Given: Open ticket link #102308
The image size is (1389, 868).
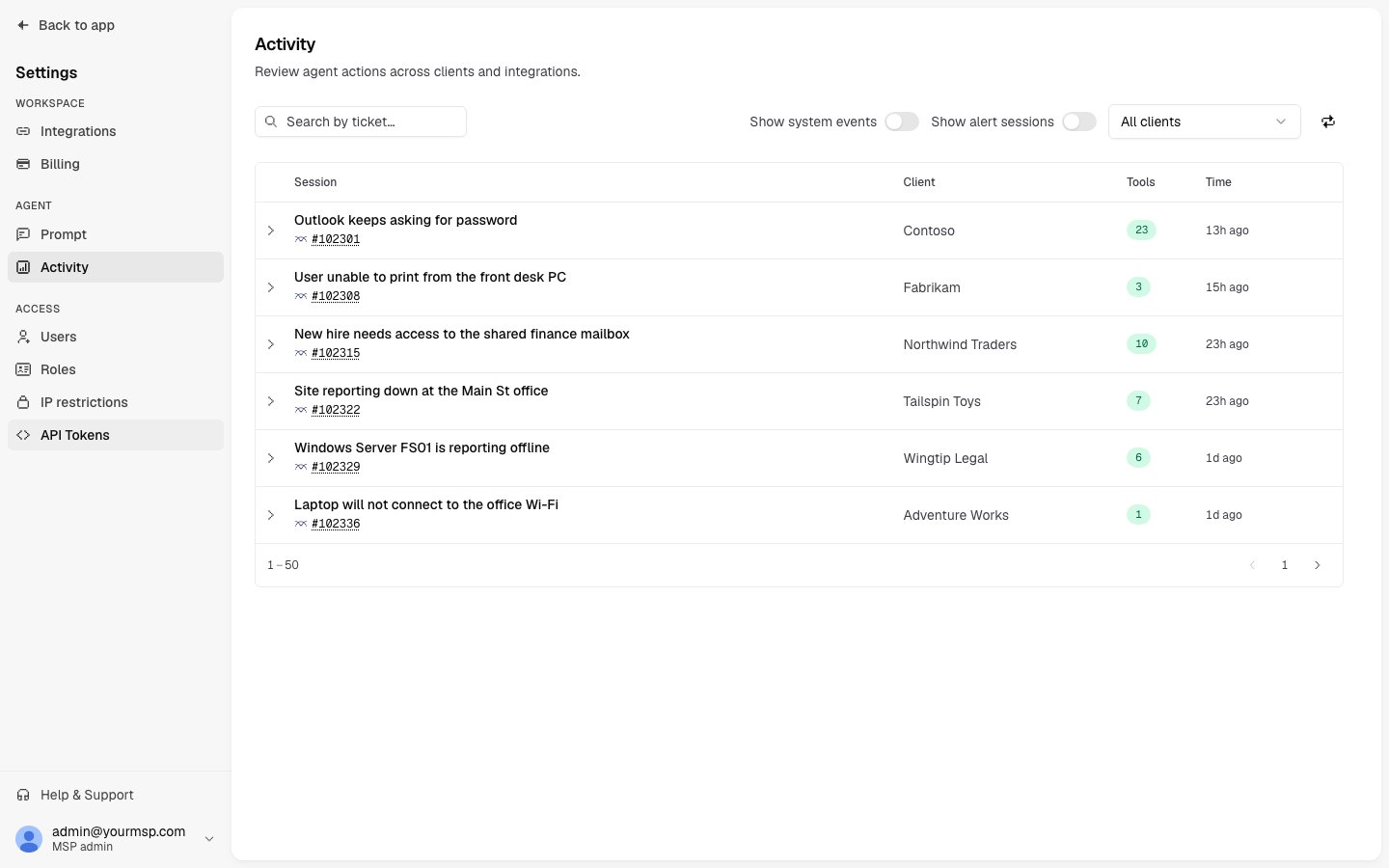Looking at the screenshot, I should point(336,296).
